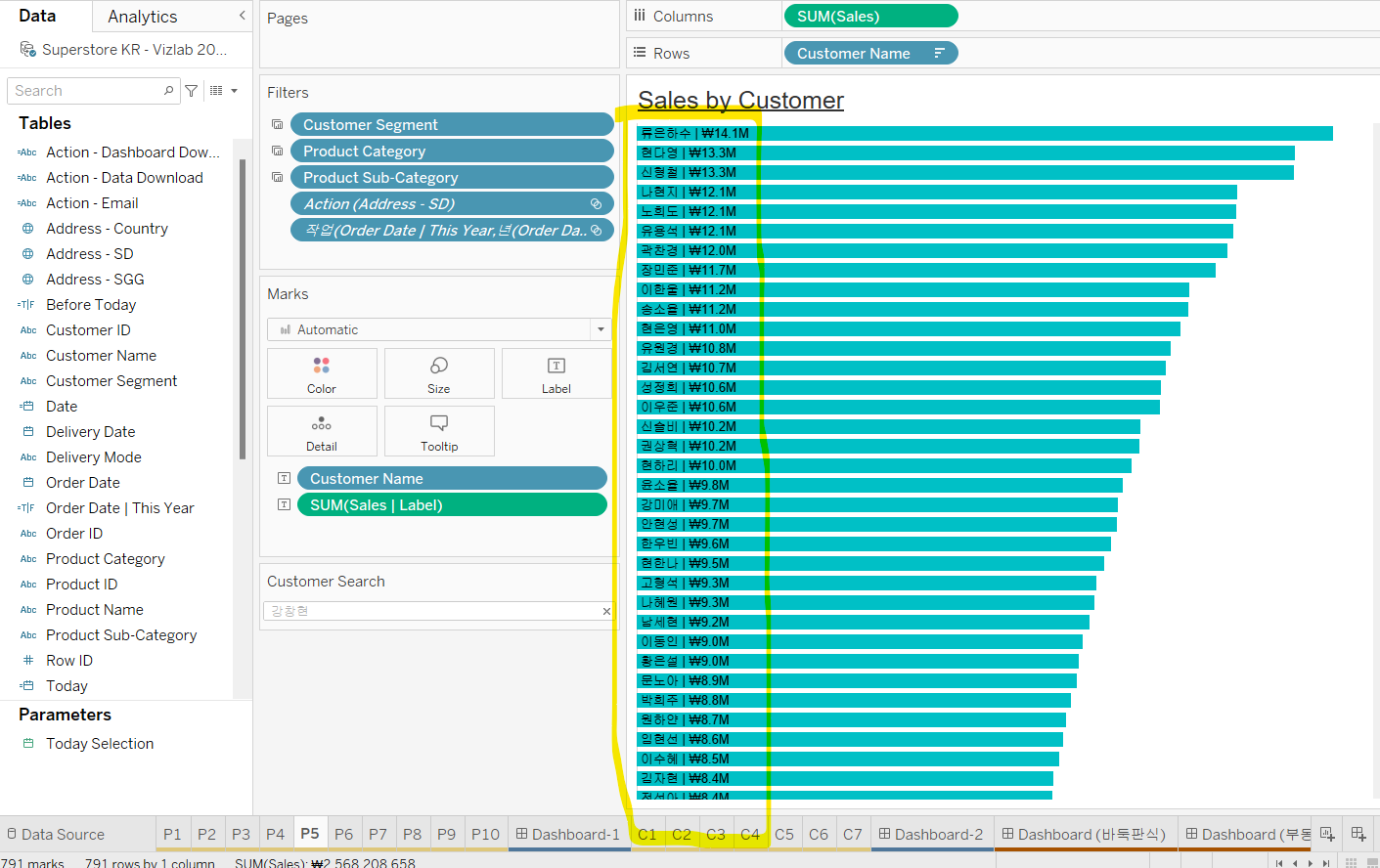Select the Action - Email field

tap(92, 203)
